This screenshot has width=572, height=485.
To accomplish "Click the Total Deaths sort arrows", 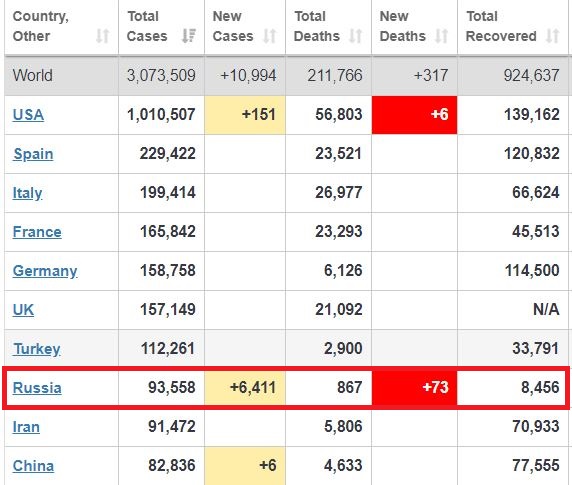I will [356, 36].
